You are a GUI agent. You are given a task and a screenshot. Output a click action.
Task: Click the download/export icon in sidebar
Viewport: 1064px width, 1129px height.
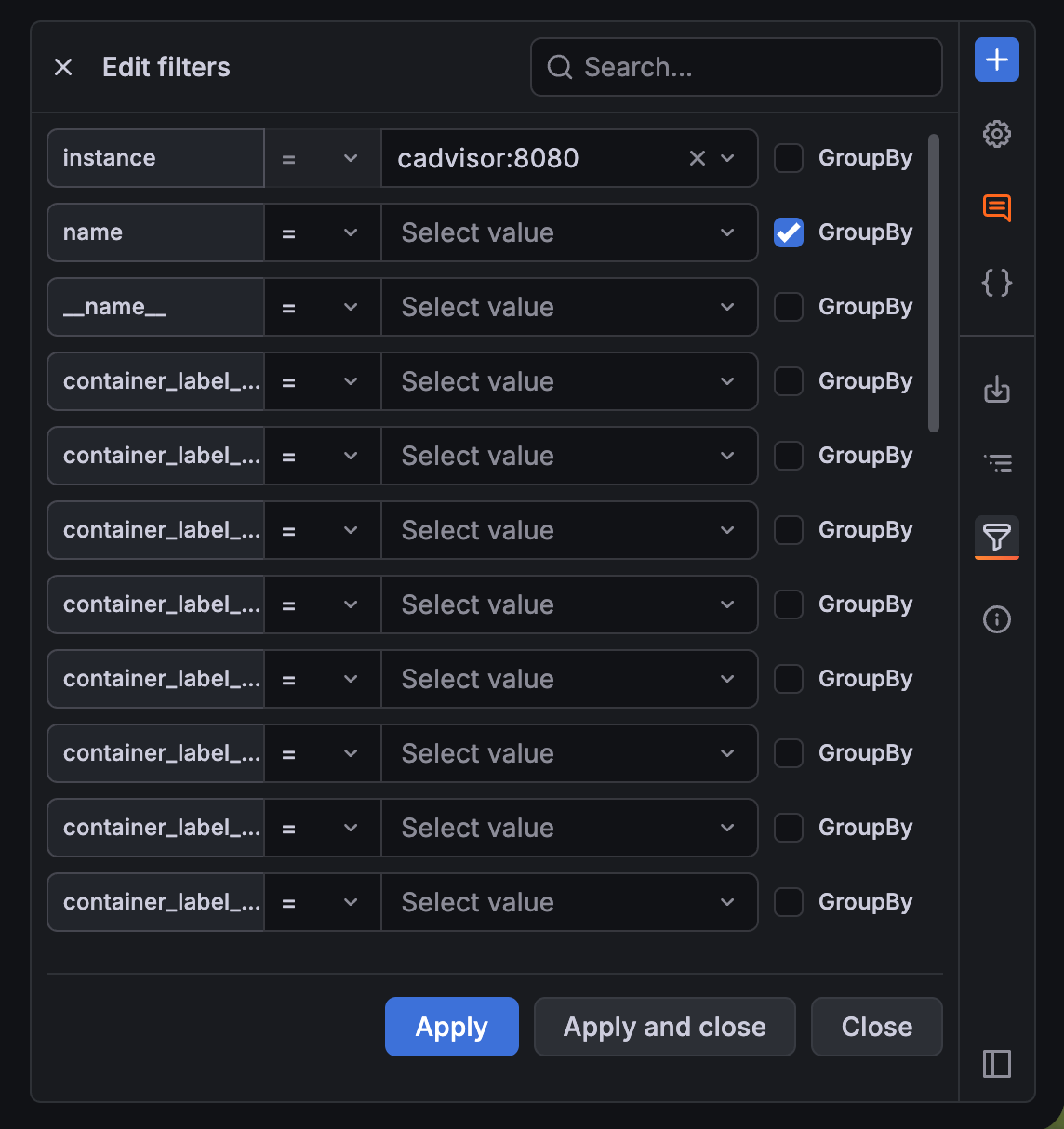996,391
